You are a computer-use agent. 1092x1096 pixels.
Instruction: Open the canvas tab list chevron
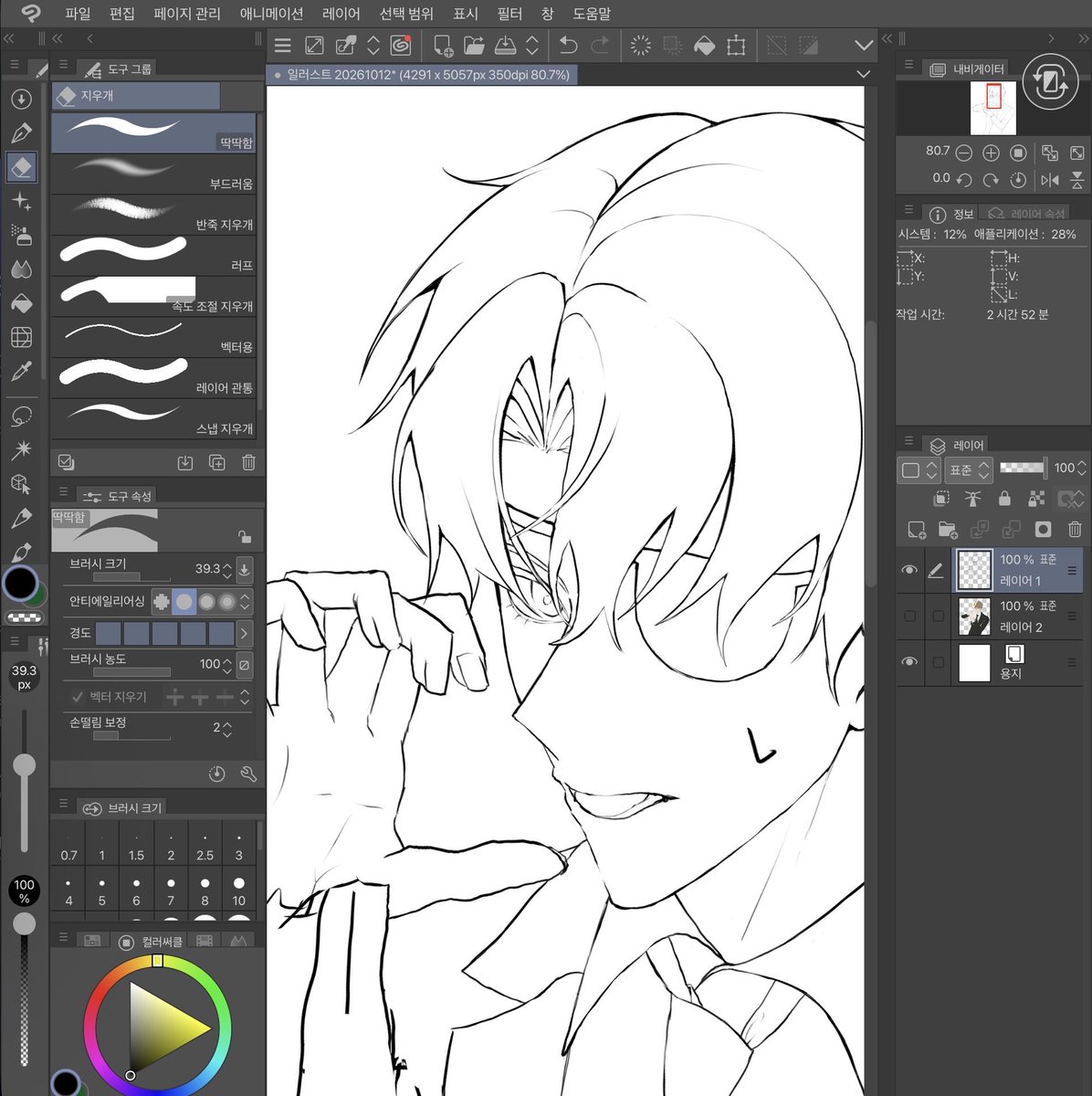tap(864, 74)
